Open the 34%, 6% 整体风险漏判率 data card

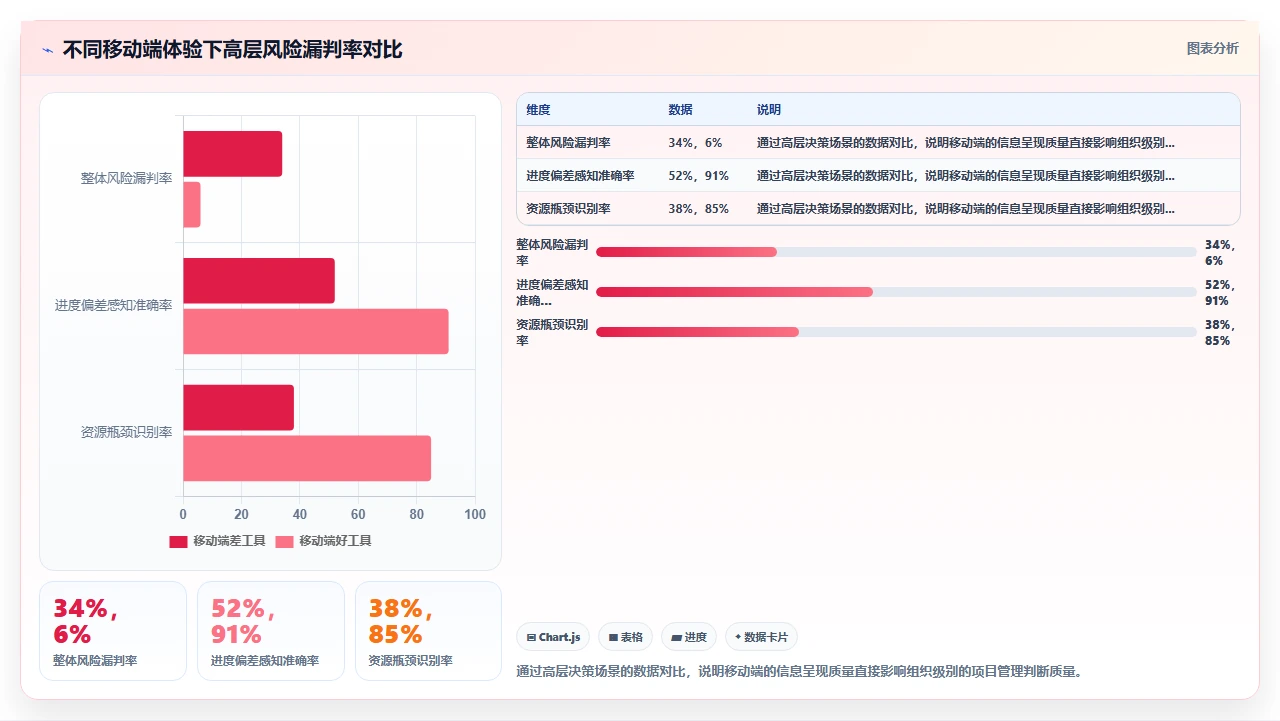(x=113, y=631)
